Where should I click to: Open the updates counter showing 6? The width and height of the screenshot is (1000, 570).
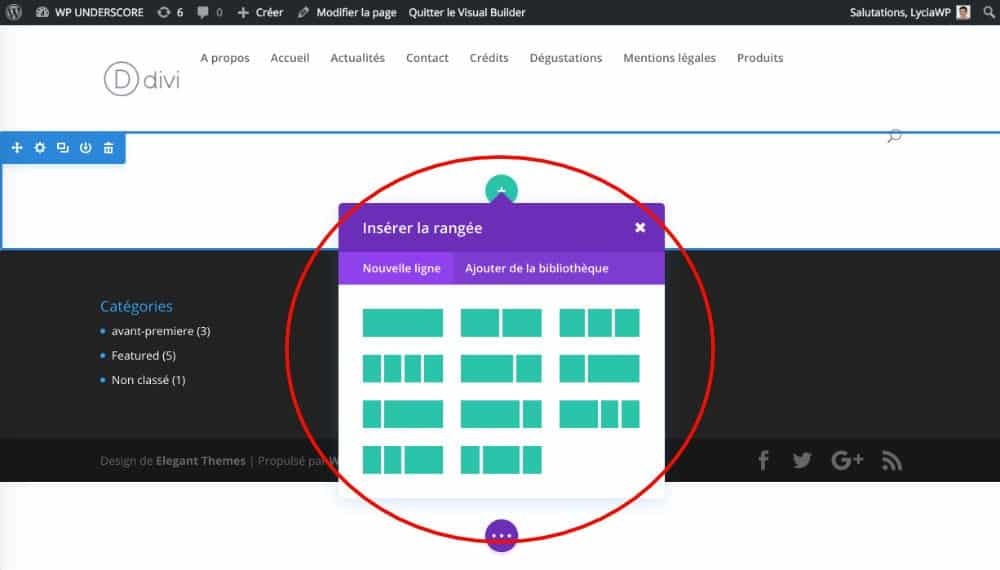click(170, 12)
